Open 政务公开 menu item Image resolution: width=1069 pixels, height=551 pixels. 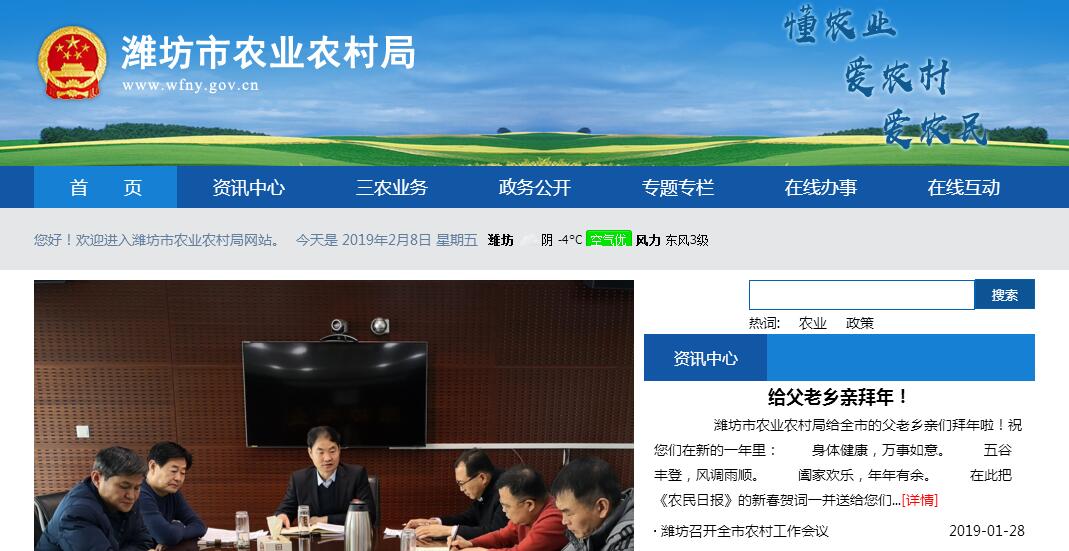tap(534, 187)
